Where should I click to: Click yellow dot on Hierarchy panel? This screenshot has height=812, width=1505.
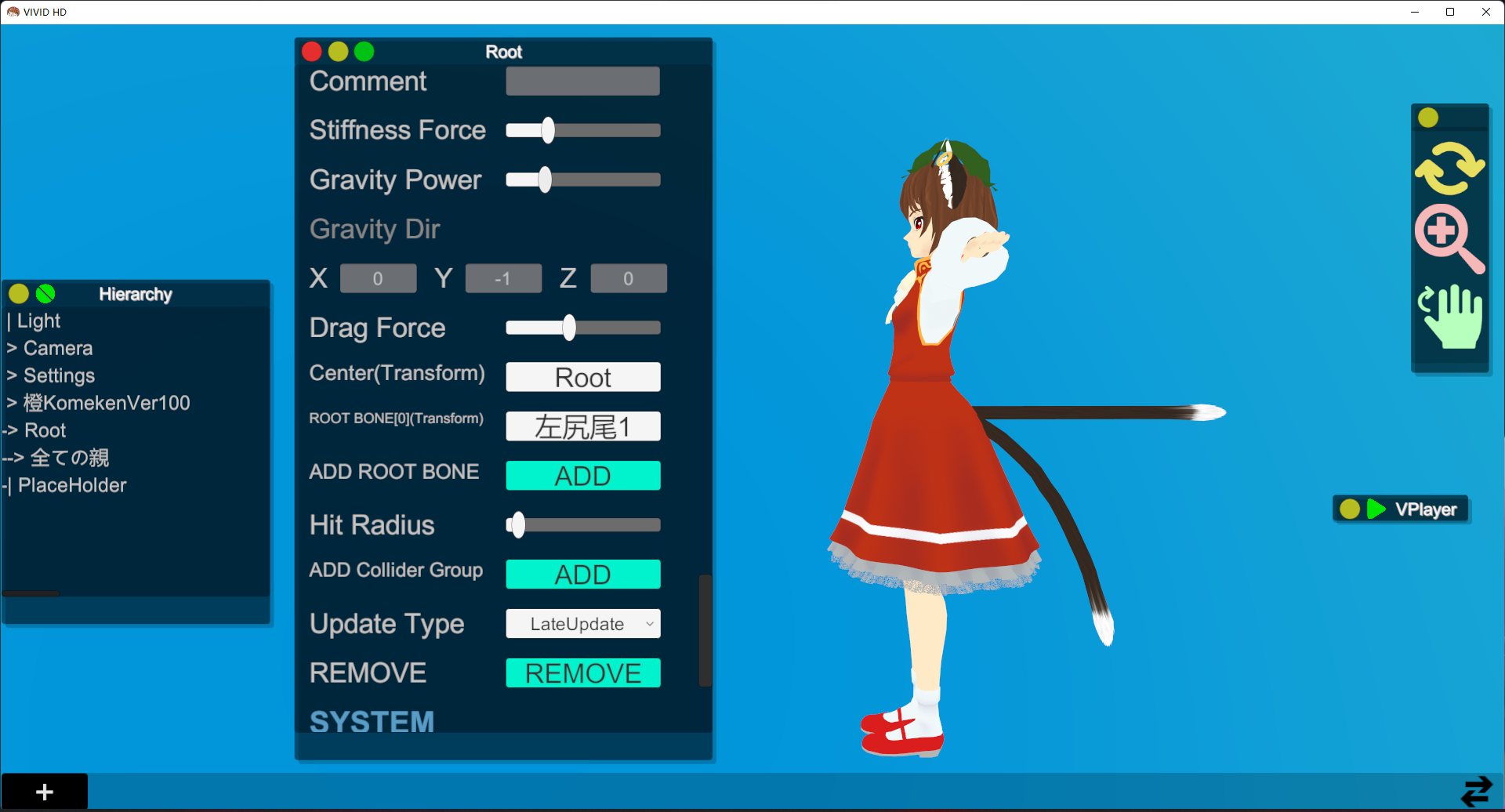(x=19, y=294)
